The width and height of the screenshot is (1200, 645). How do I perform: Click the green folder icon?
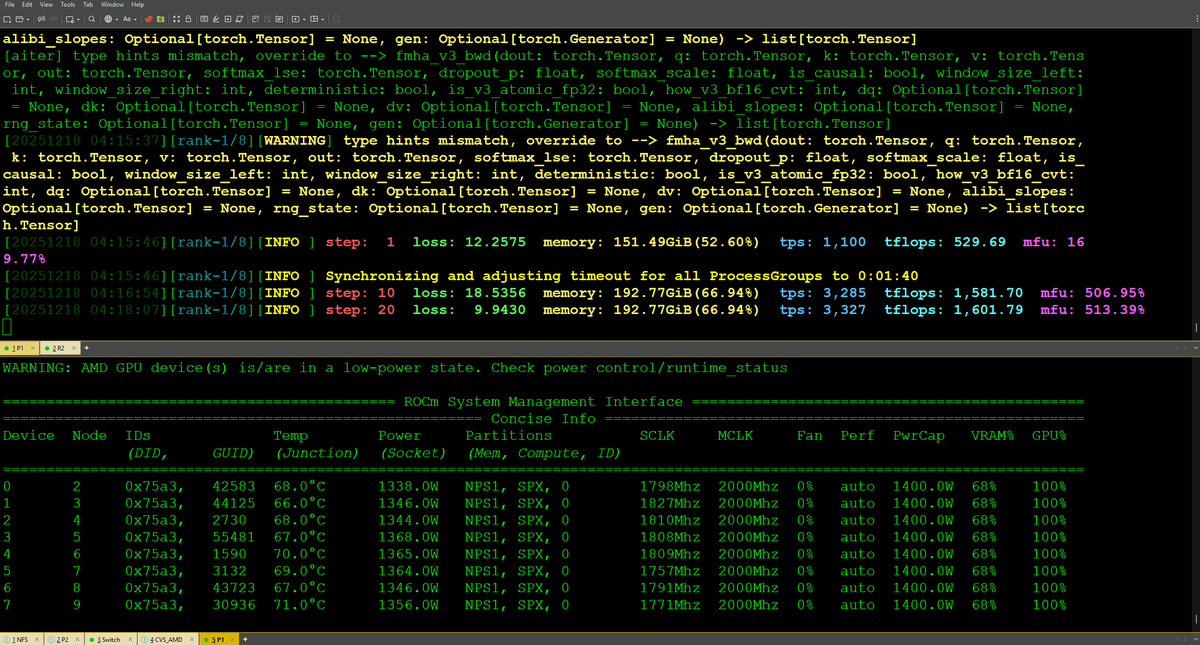(x=160, y=19)
